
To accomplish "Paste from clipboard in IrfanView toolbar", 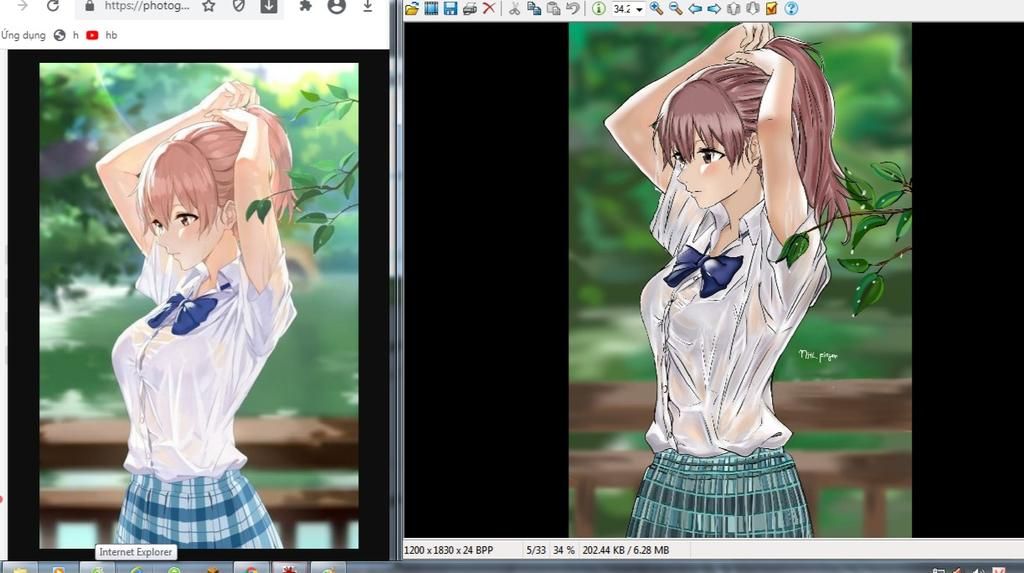I will click(553, 8).
